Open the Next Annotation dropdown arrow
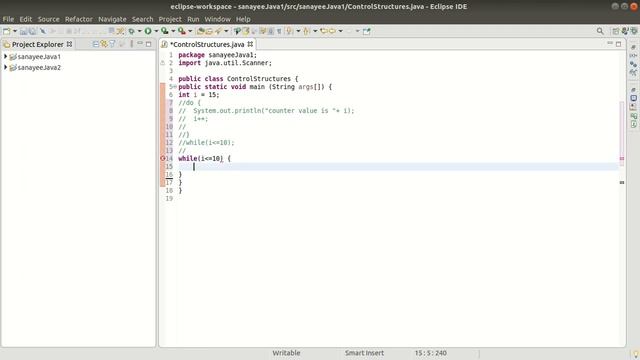 tap(298, 31)
